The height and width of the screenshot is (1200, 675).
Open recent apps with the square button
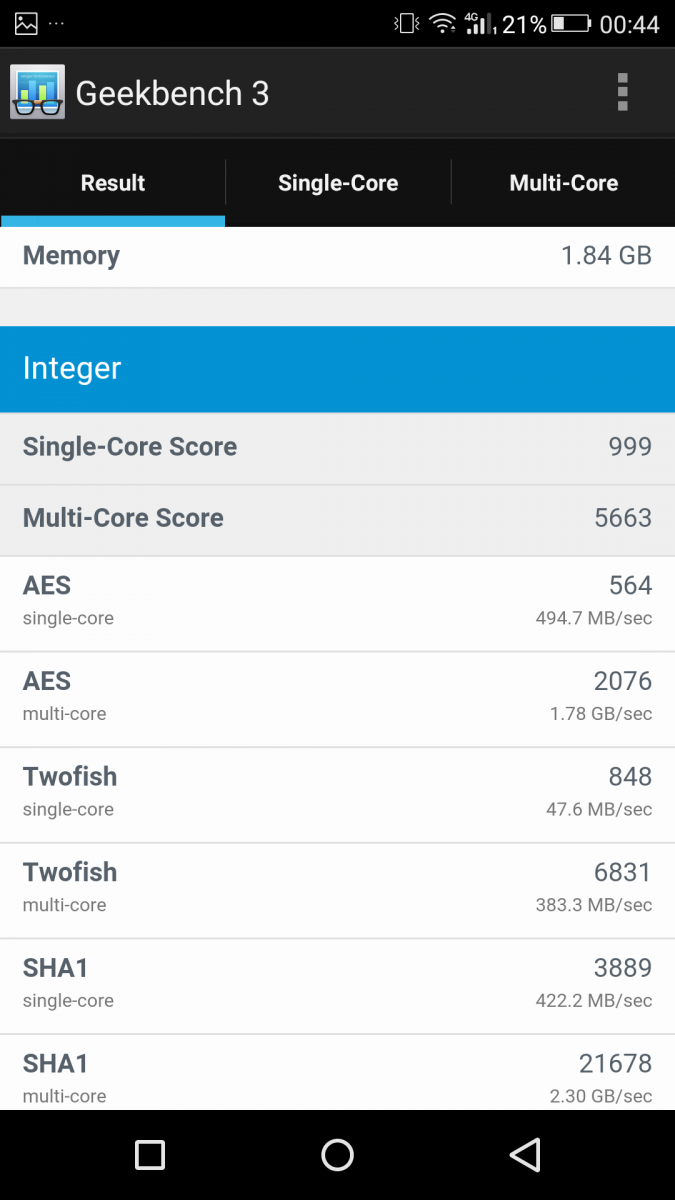(150, 1155)
